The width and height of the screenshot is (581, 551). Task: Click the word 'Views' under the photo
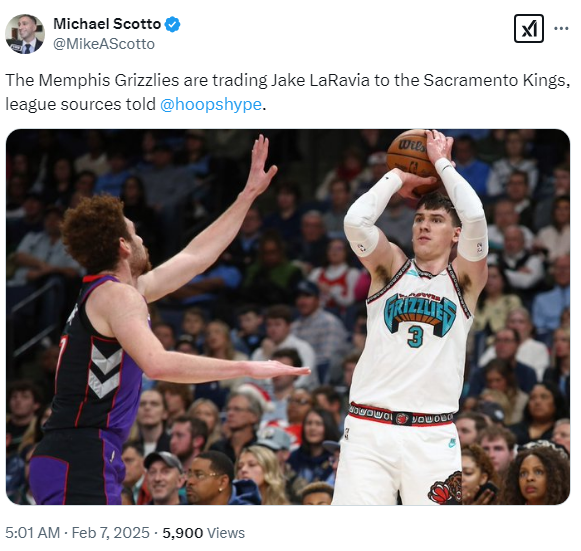click(x=226, y=532)
